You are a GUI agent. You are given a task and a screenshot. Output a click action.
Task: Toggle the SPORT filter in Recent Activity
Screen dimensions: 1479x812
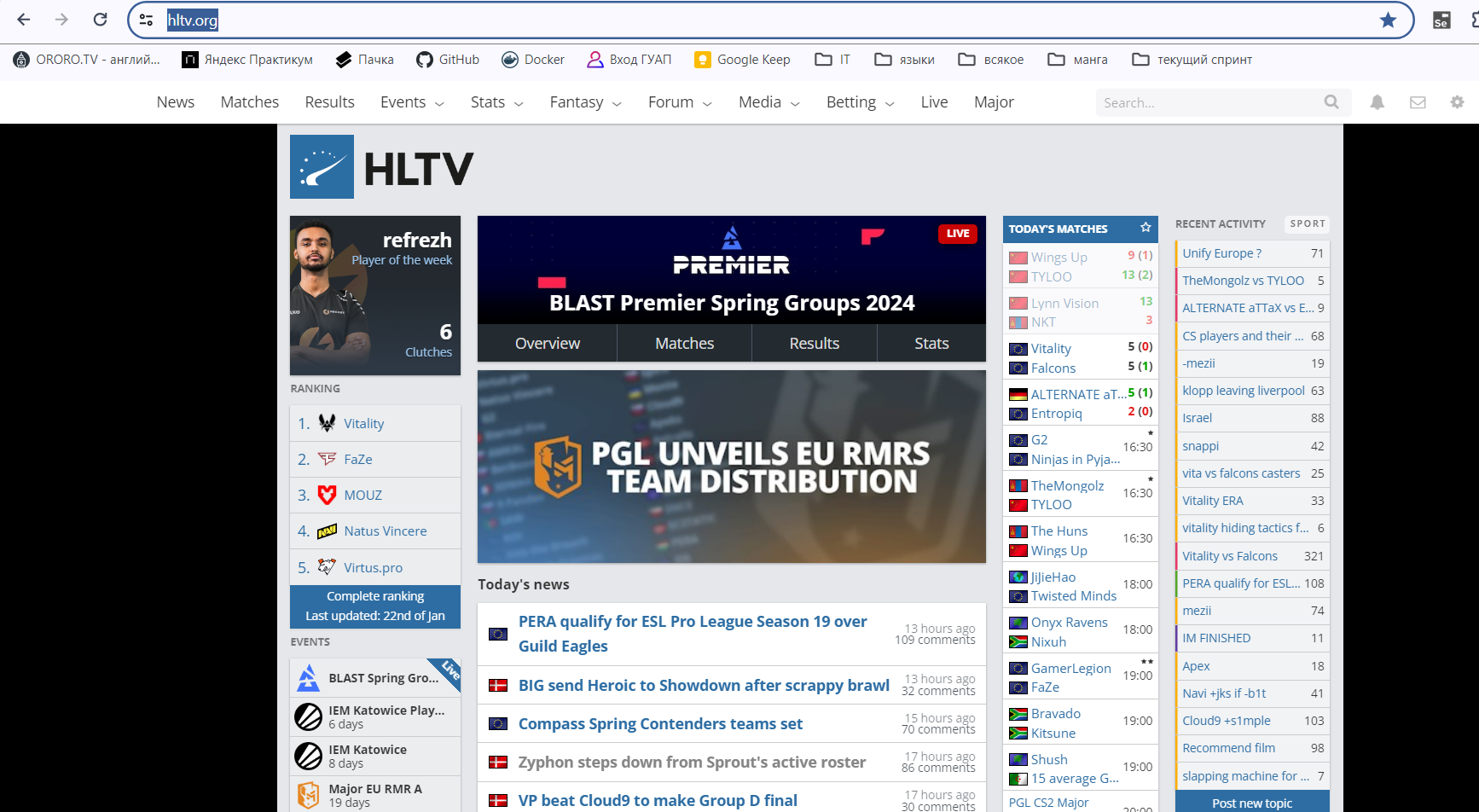1308,223
